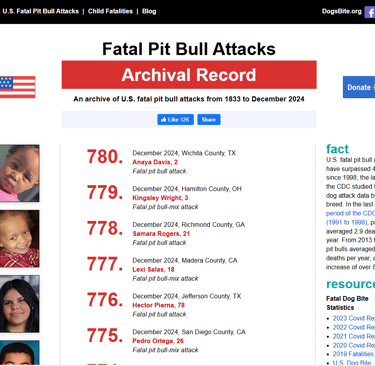Open the Child Fatalities menu link
This screenshot has width=375, height=366.
tap(110, 11)
